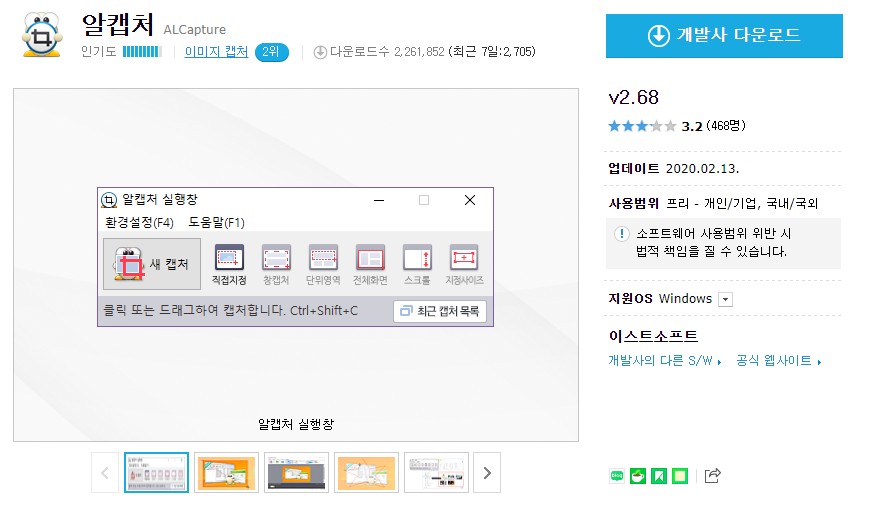This screenshot has width=870, height=523.
Task: Click the green memo share icon
Action: pyautogui.click(x=680, y=475)
